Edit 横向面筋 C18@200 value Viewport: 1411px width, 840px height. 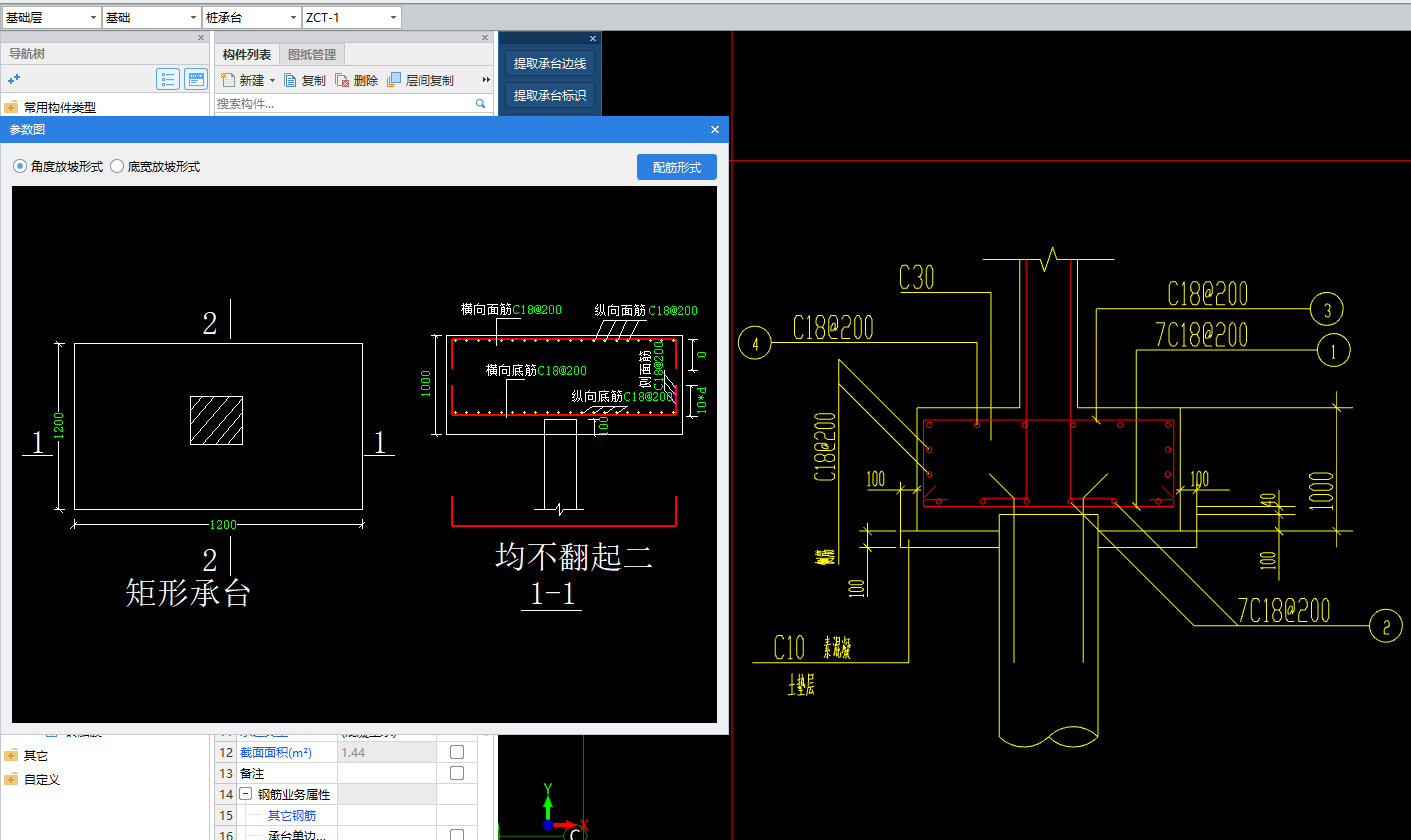click(537, 310)
